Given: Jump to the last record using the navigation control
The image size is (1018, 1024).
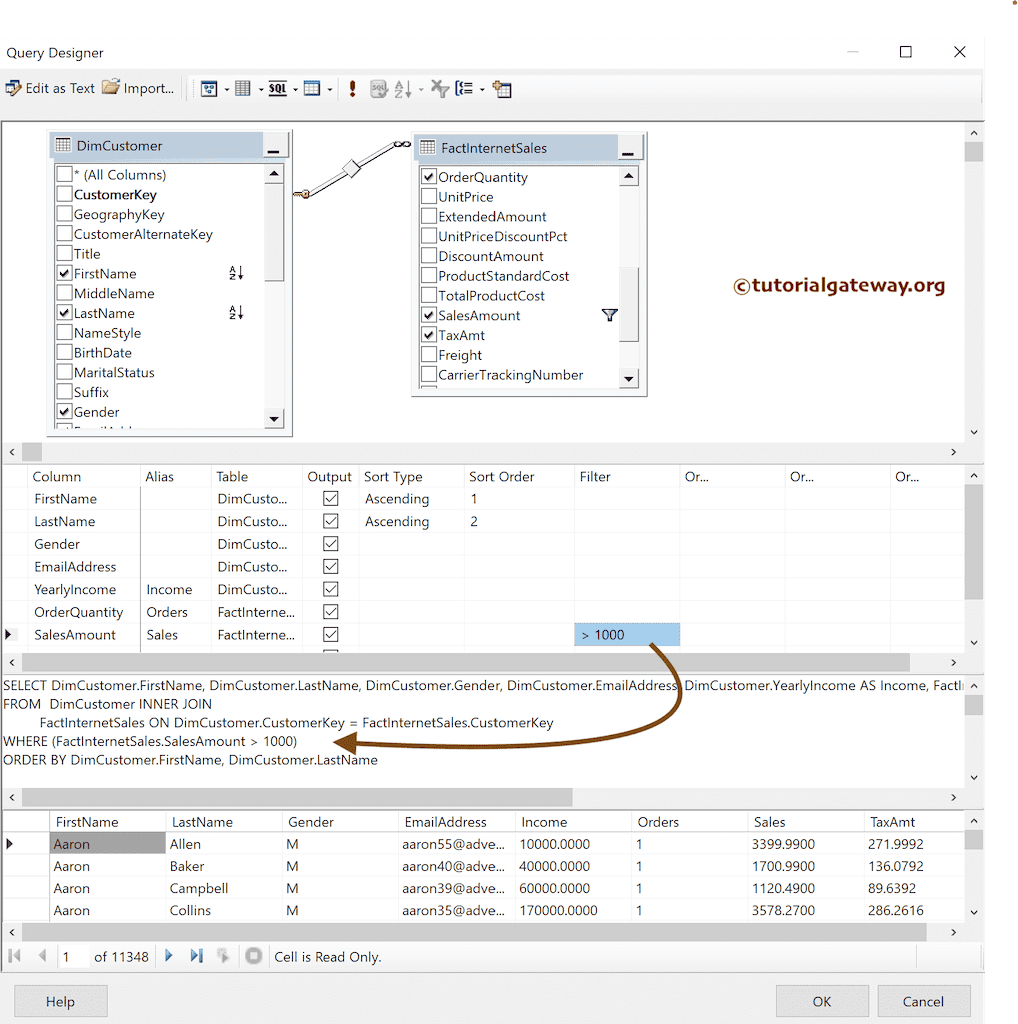Looking at the screenshot, I should coord(194,956).
